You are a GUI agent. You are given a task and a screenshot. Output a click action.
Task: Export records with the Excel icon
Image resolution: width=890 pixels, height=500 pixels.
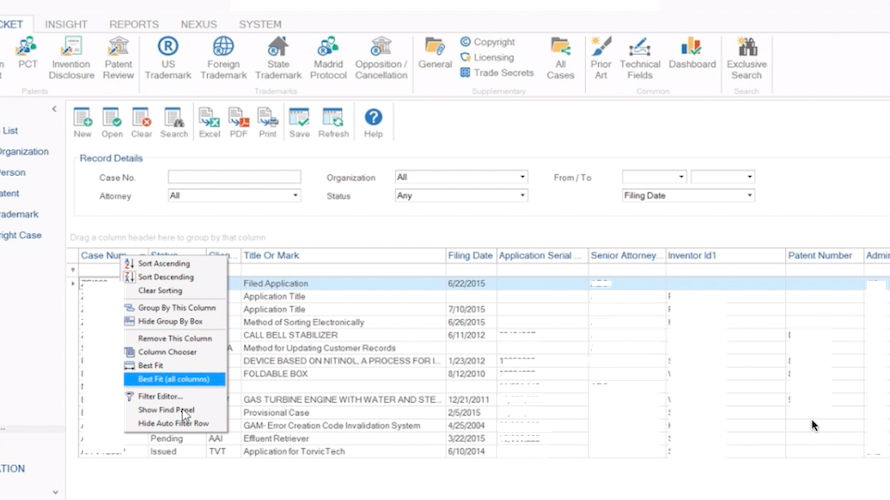pos(209,120)
